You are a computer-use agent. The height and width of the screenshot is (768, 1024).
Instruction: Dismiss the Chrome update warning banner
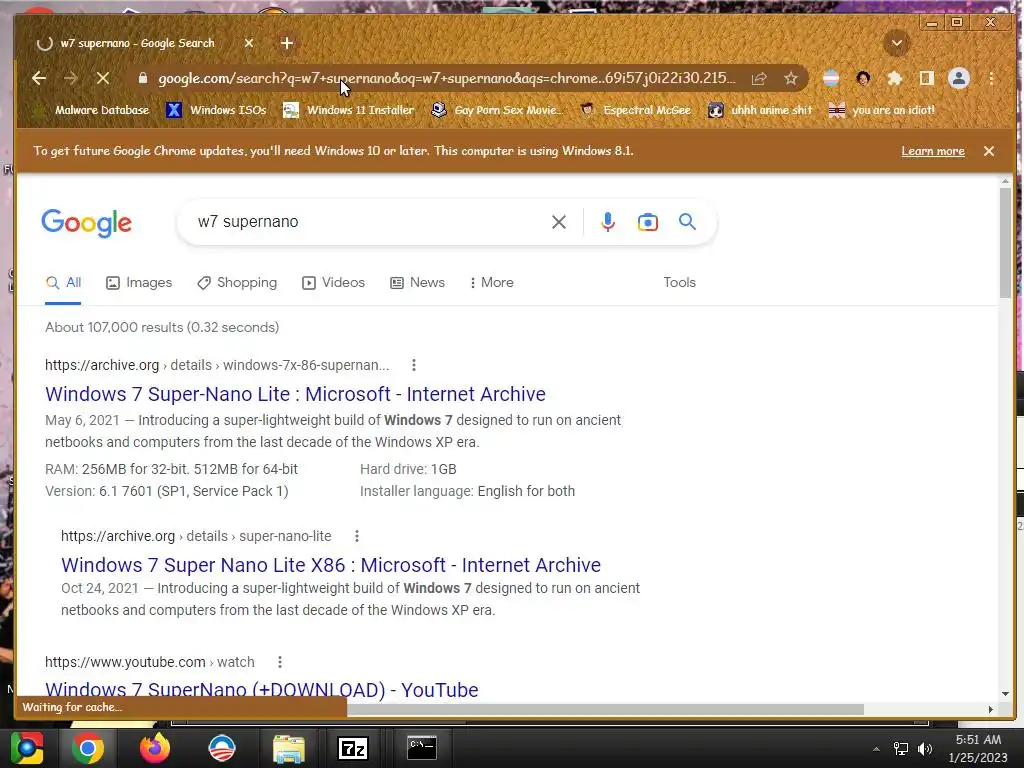coord(989,151)
